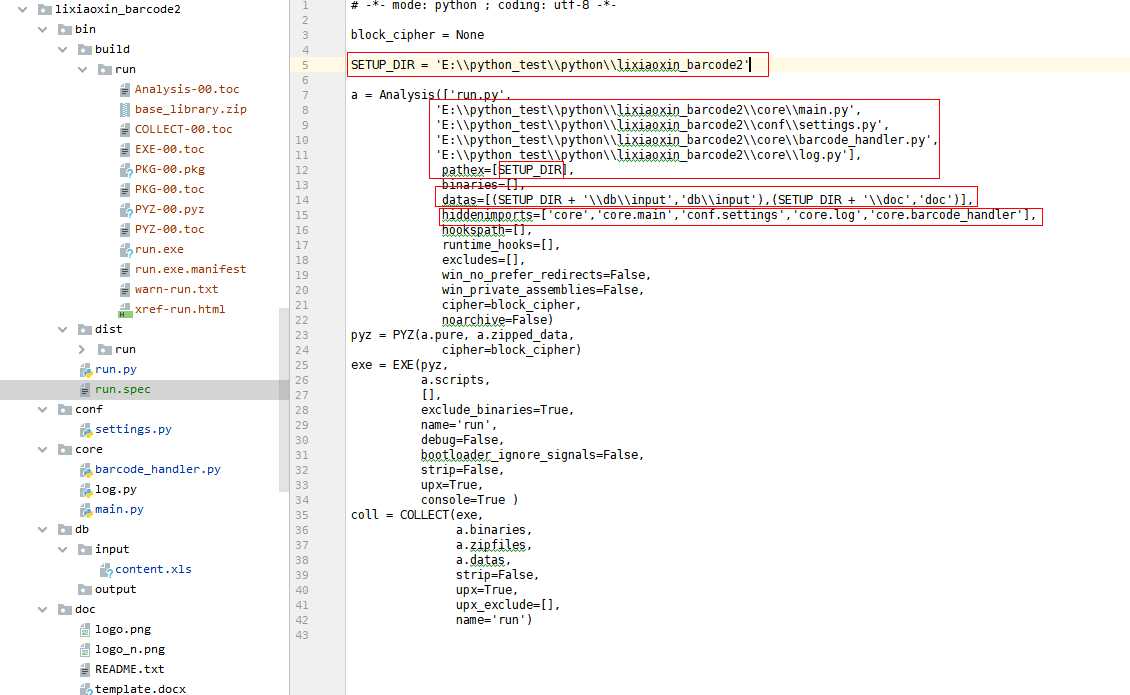Select the db folder name
The width and height of the screenshot is (1130, 695).
click(x=82, y=529)
